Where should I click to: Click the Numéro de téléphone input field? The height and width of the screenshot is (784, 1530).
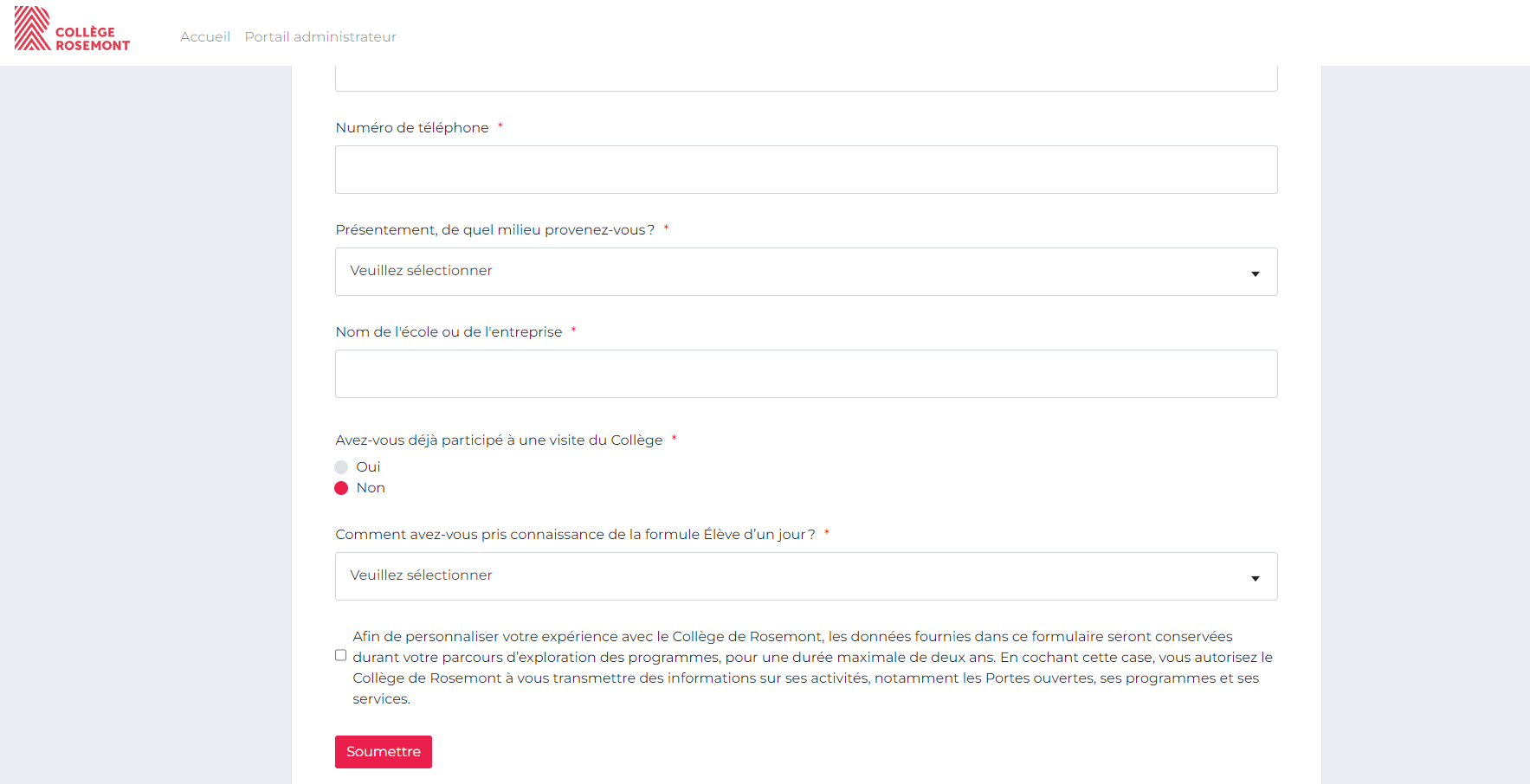tap(805, 170)
